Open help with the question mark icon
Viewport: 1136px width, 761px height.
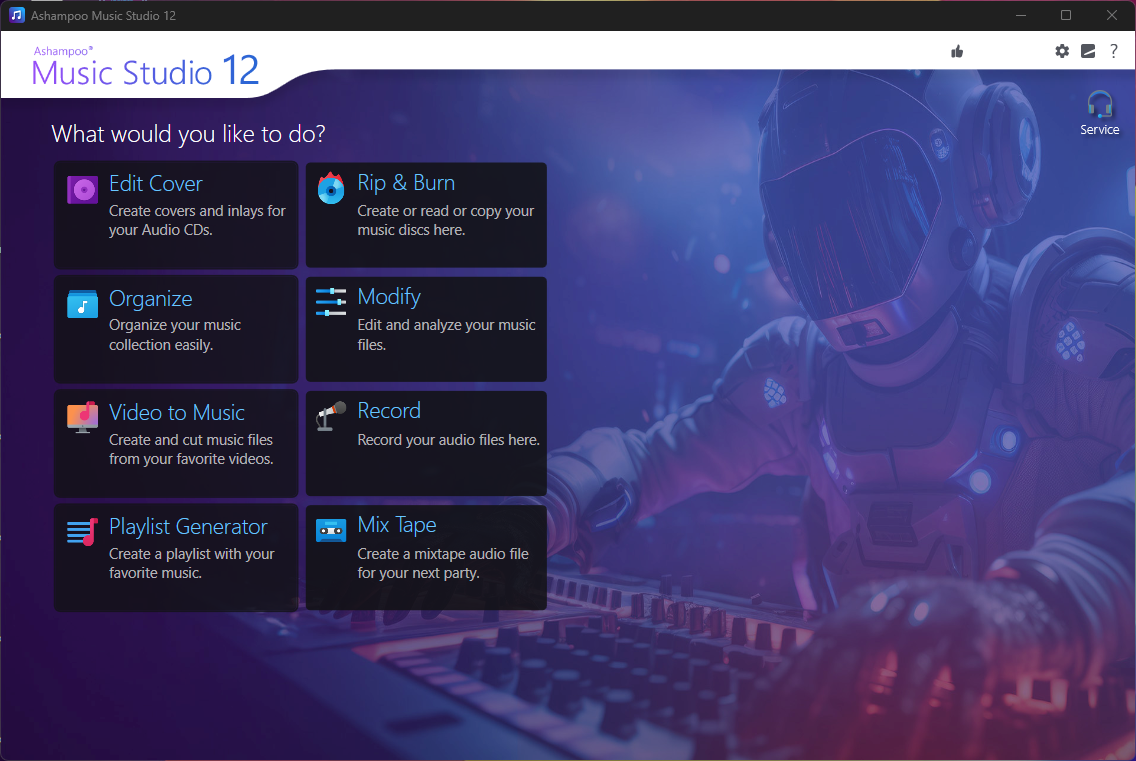pos(1114,51)
